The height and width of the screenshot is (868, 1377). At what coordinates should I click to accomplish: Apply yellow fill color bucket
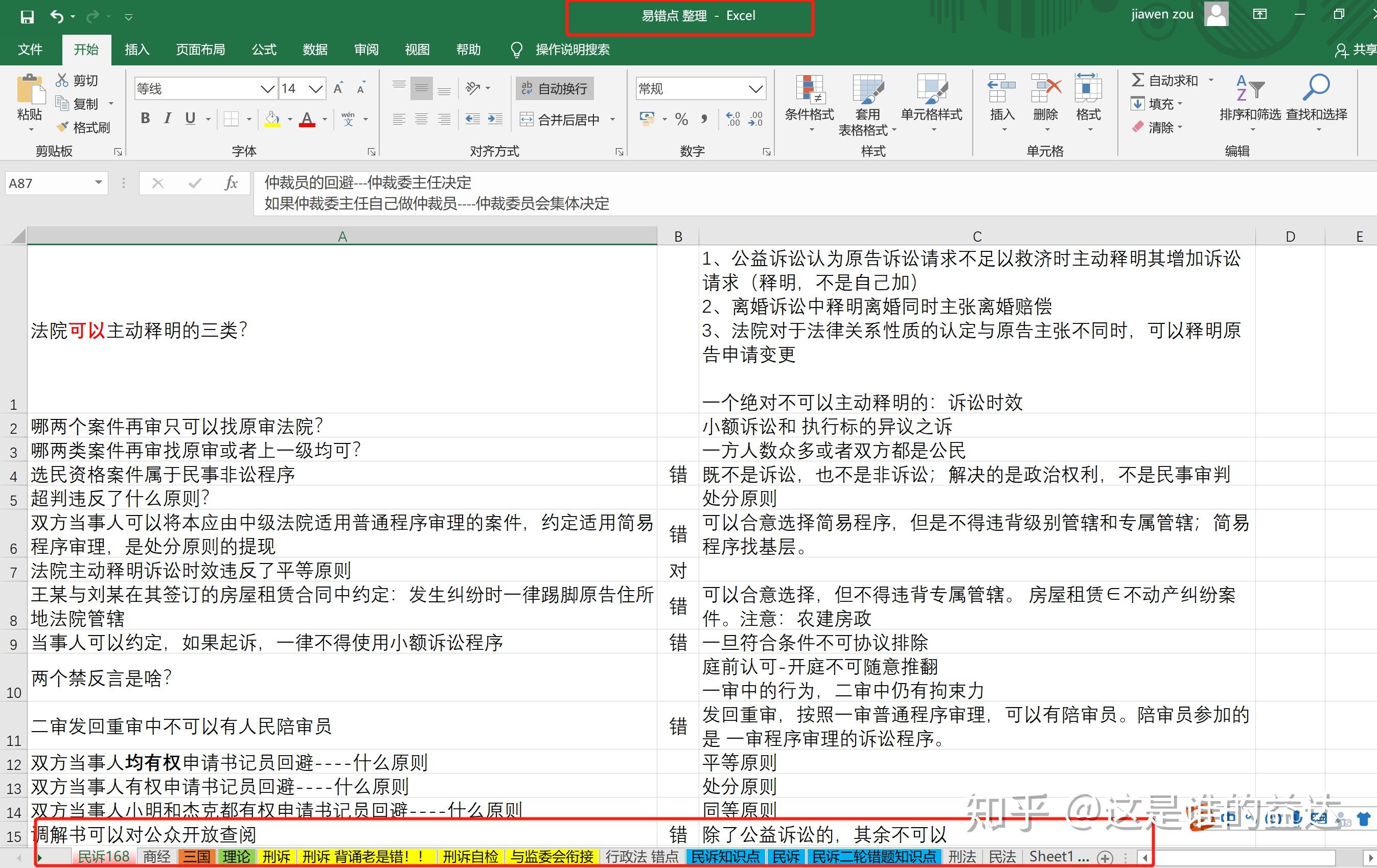(272, 119)
